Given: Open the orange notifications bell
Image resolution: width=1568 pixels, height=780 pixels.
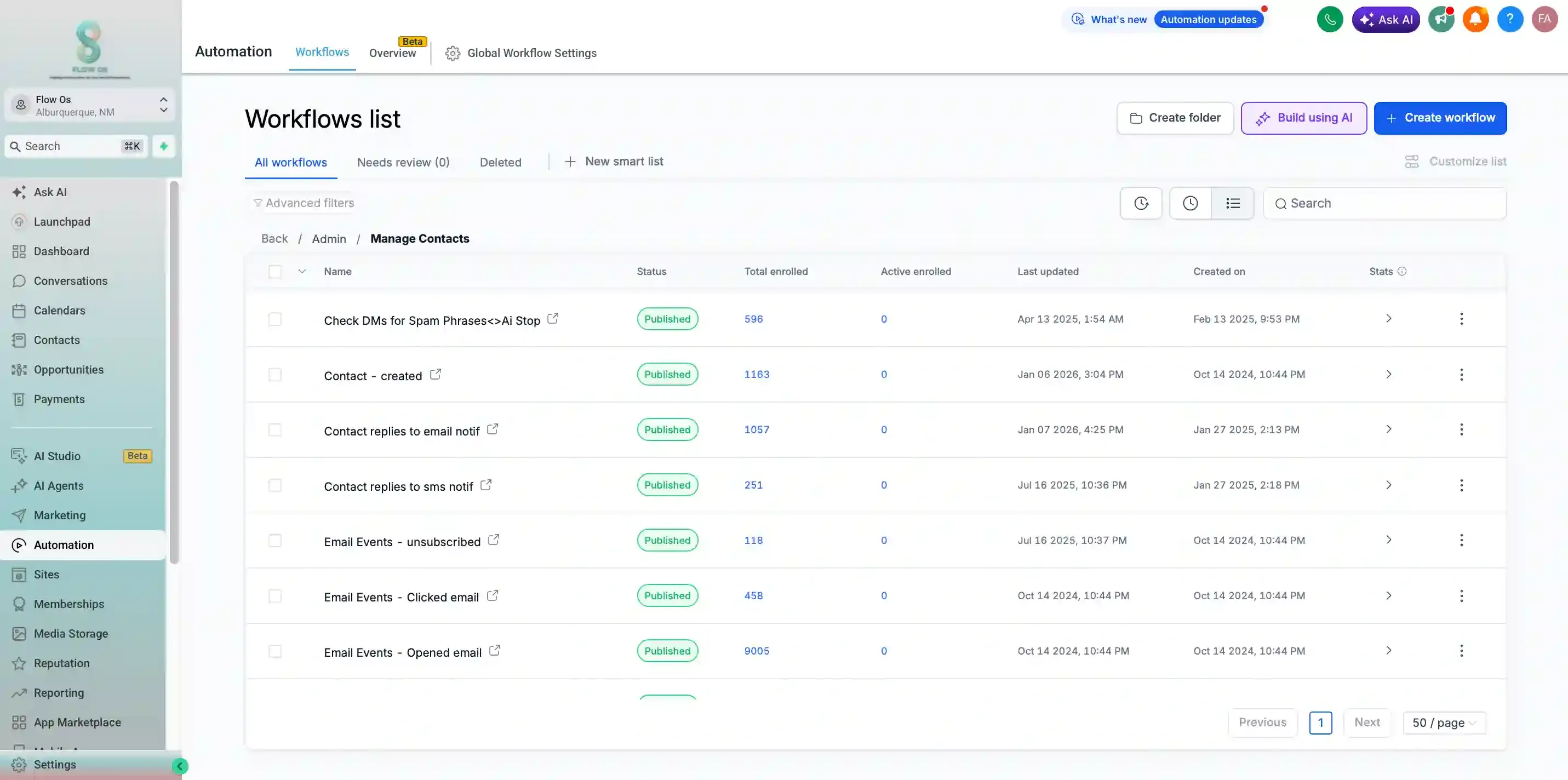Looking at the screenshot, I should click(x=1475, y=20).
